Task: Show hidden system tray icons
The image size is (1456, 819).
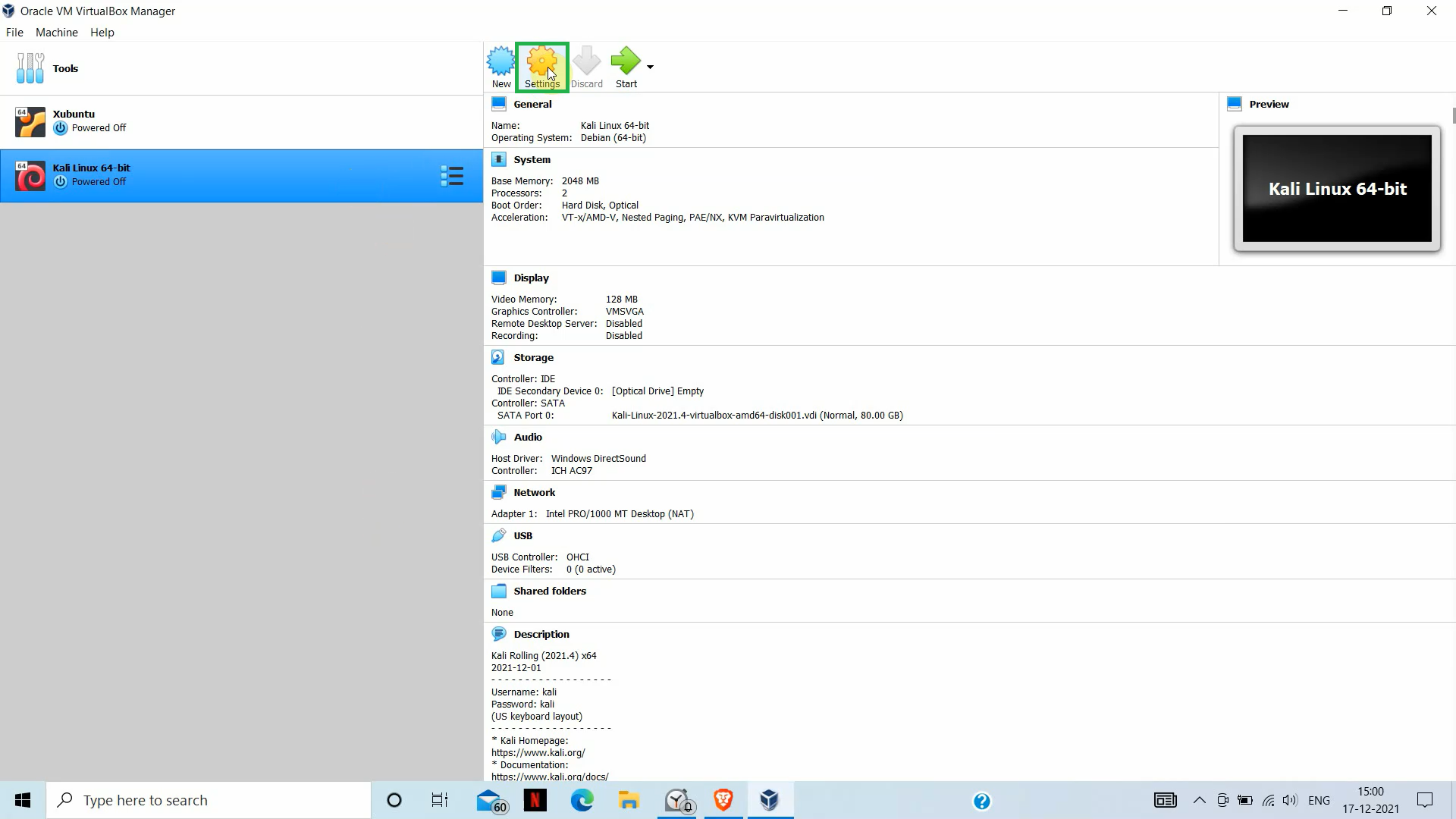Action: (x=1199, y=800)
